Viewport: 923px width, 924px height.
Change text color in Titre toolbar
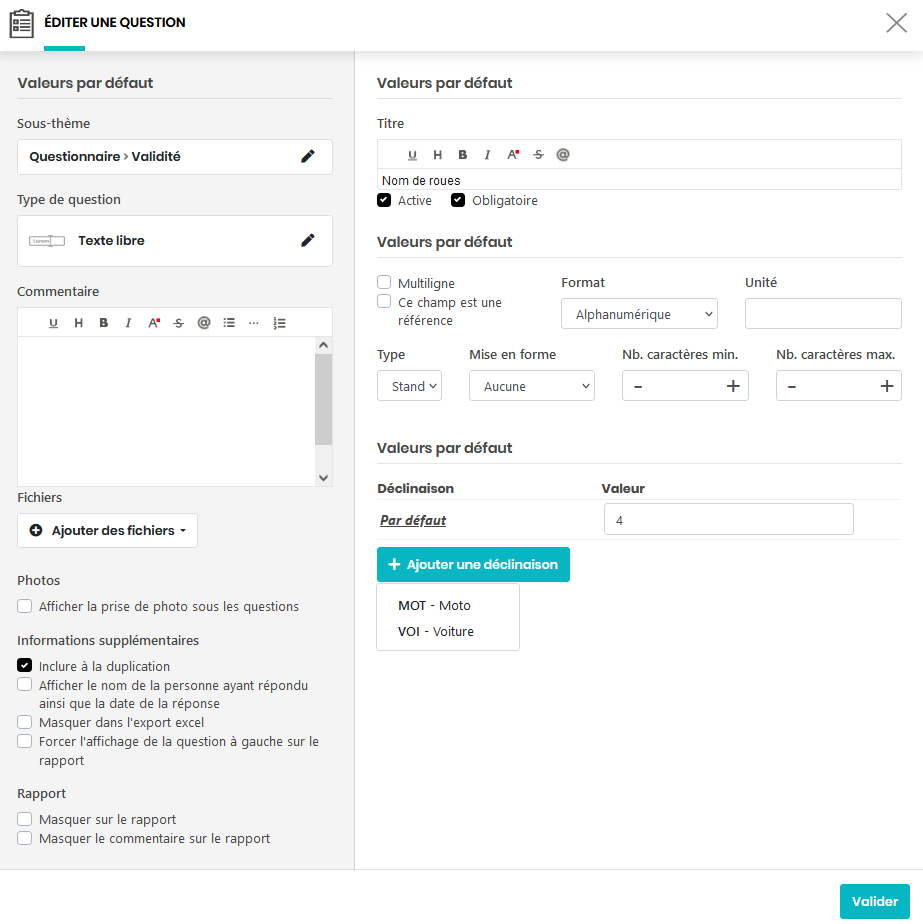point(513,155)
